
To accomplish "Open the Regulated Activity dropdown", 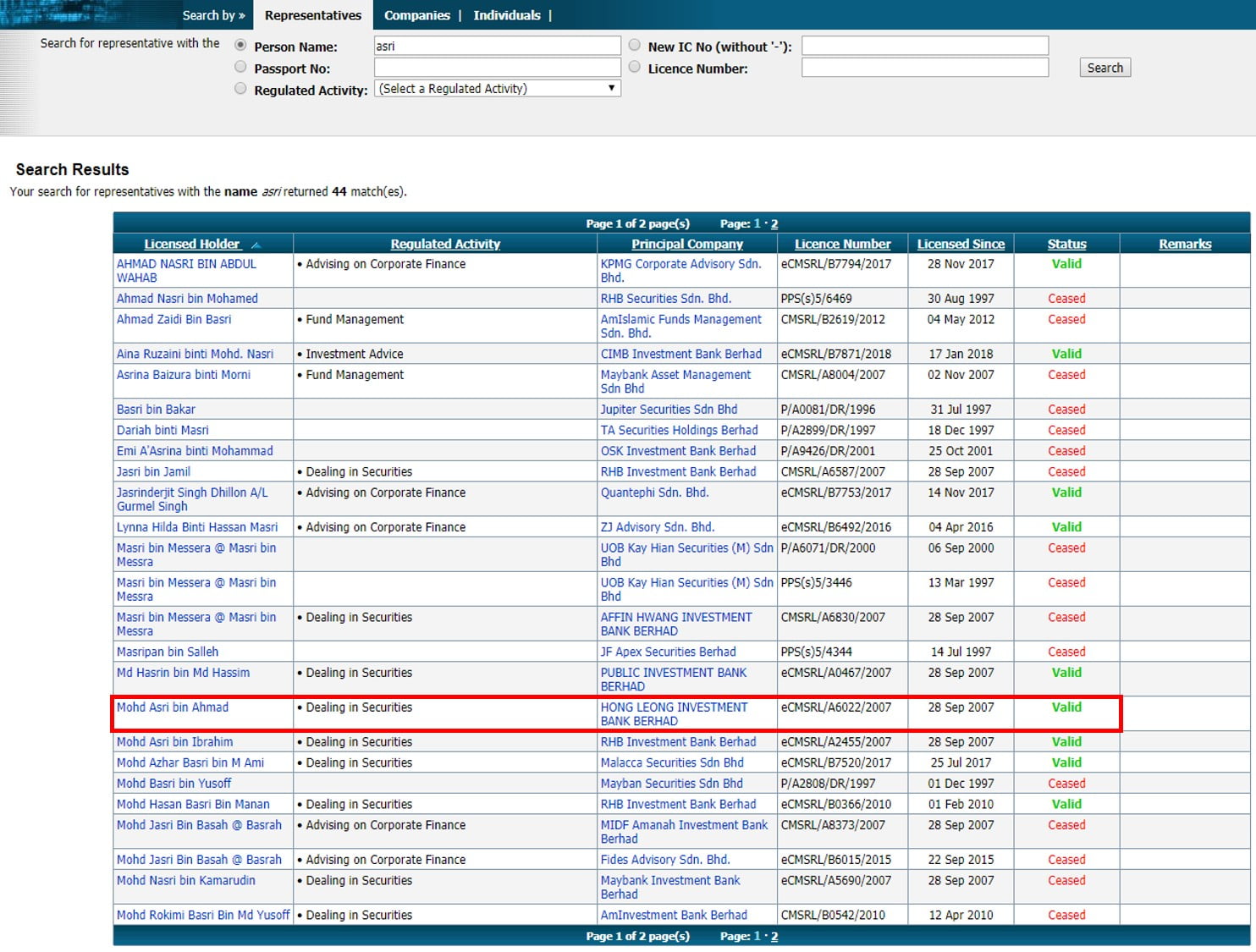I will click(x=497, y=88).
